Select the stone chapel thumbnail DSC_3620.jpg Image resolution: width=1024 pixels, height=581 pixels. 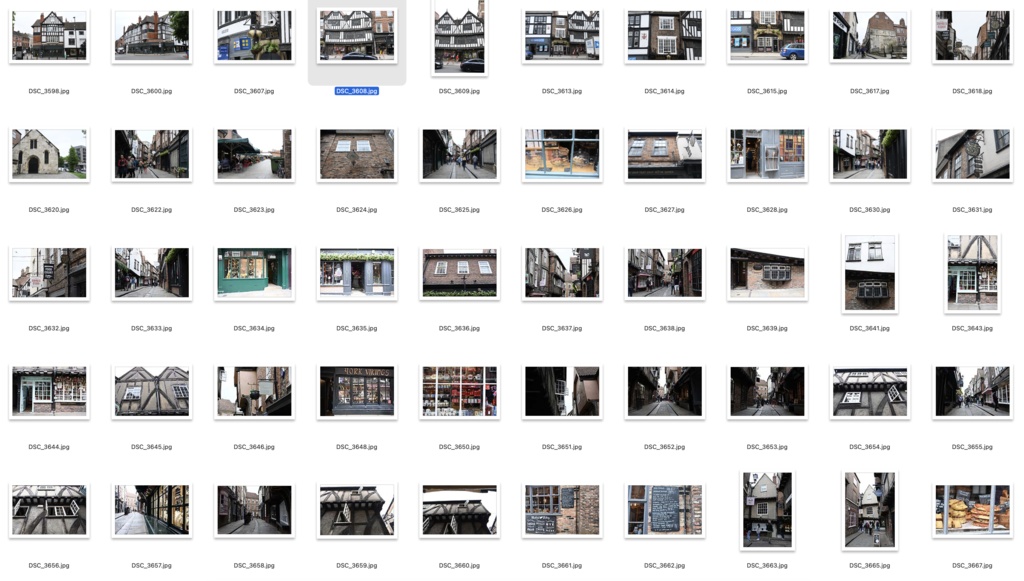click(x=49, y=155)
